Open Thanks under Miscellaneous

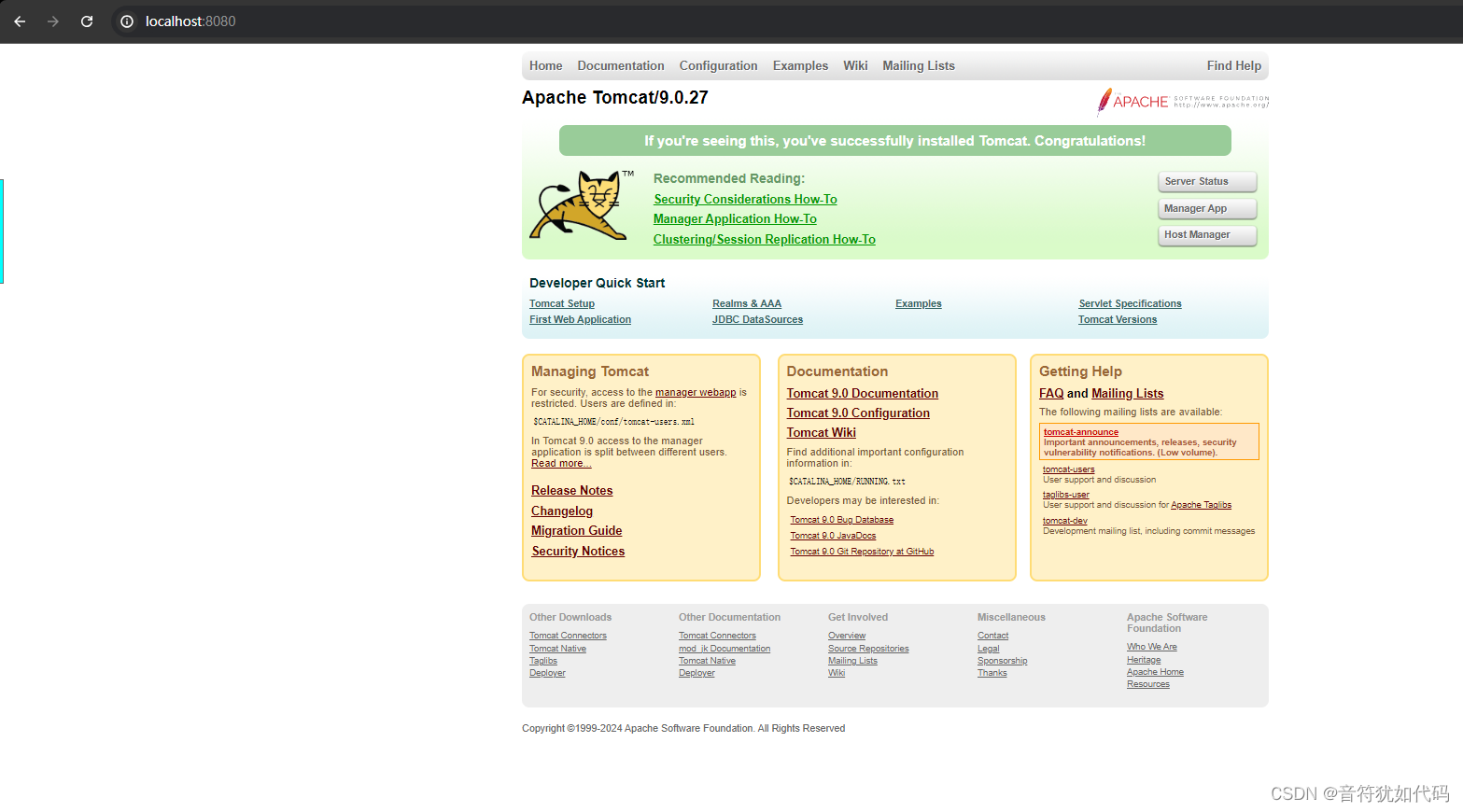(x=992, y=673)
